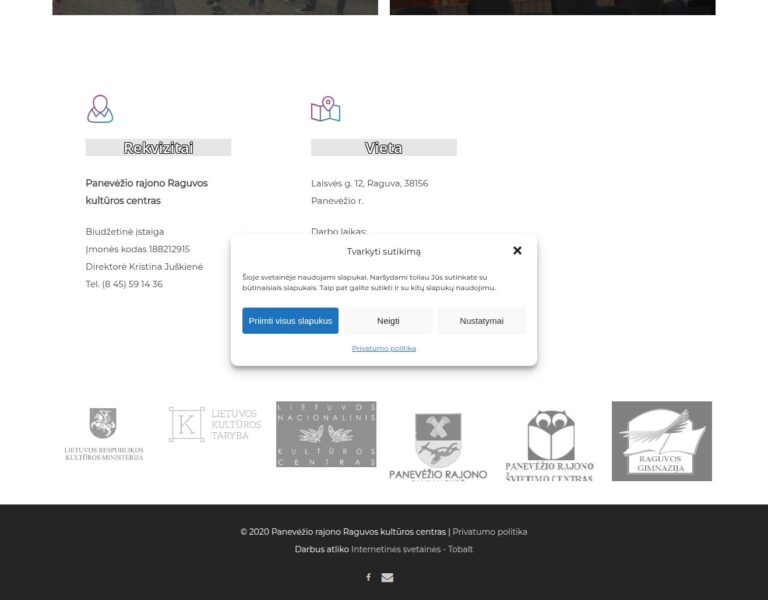The image size is (768, 600).
Task: Open Panevėžio Rajono coat of arms logo
Action: 438,446
